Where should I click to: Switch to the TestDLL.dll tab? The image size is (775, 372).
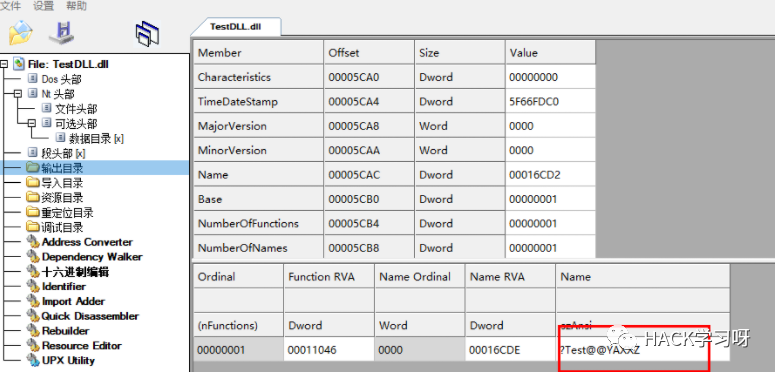(x=235, y=26)
